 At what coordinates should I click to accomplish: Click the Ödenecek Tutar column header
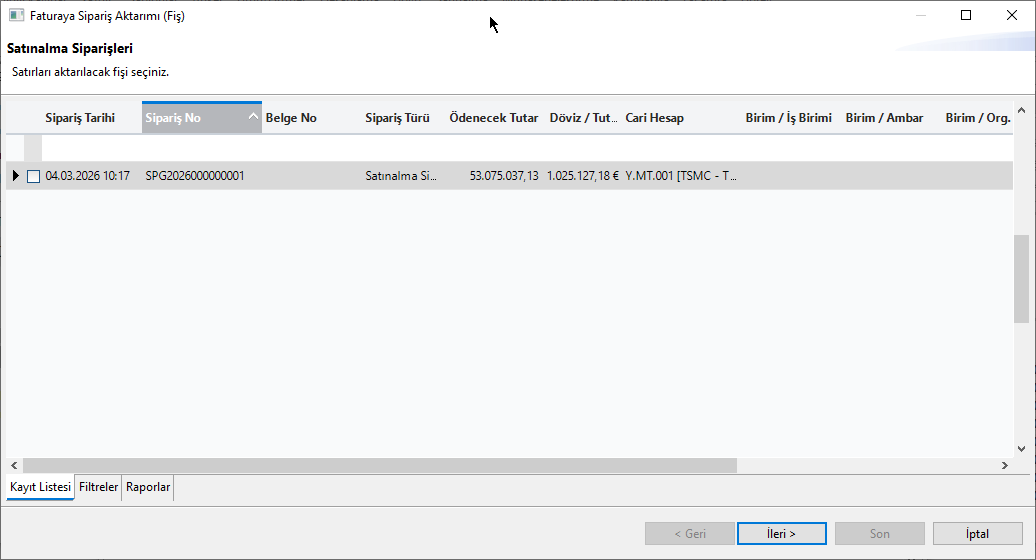(494, 118)
